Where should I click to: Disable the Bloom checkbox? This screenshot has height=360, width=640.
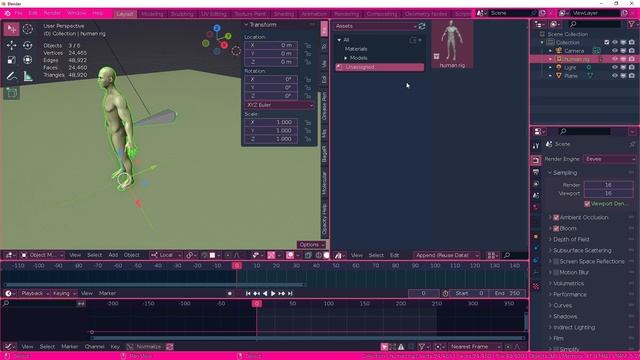point(556,229)
